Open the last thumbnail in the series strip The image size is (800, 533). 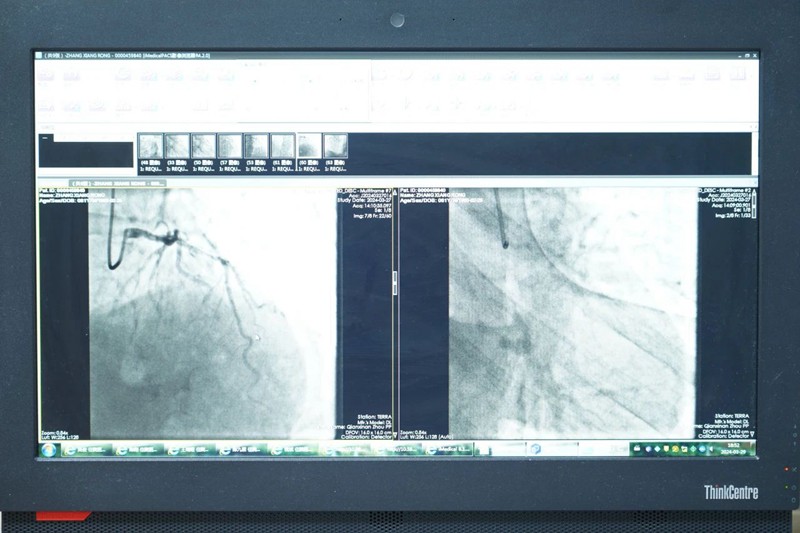335,147
